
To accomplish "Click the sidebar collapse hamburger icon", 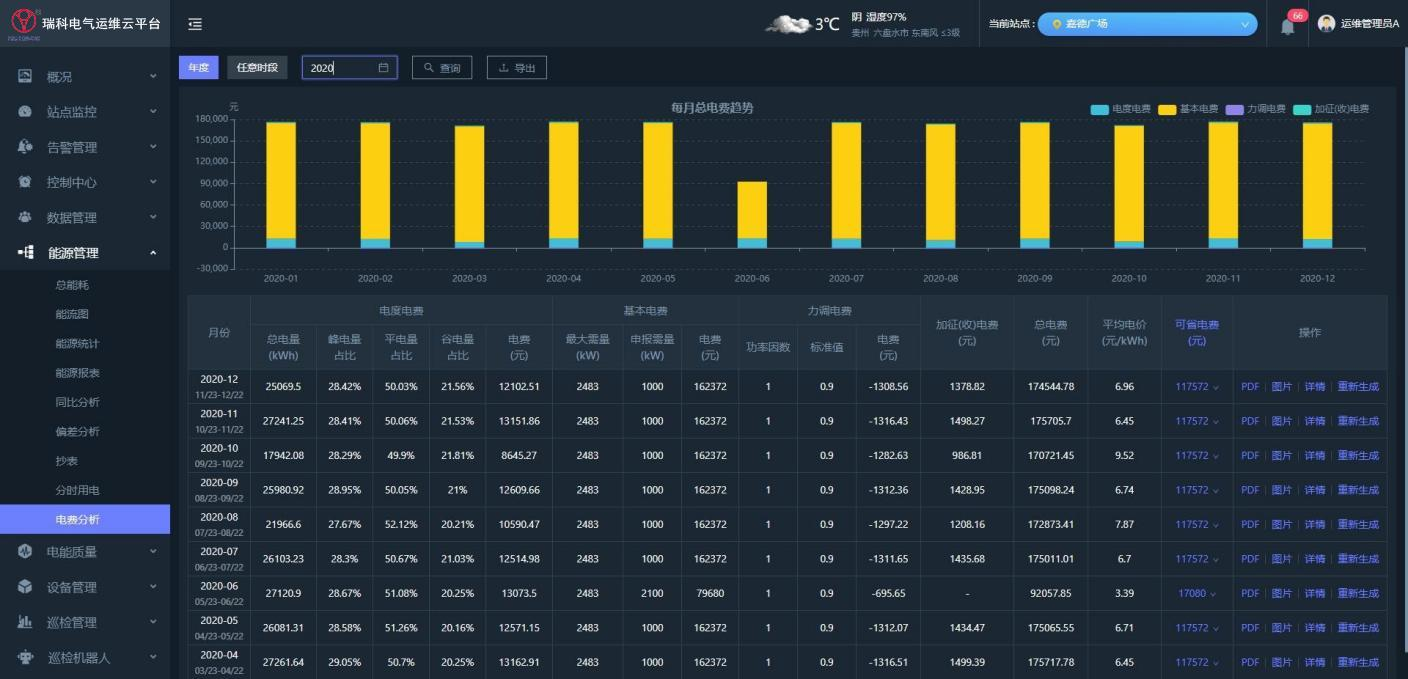I will point(195,24).
